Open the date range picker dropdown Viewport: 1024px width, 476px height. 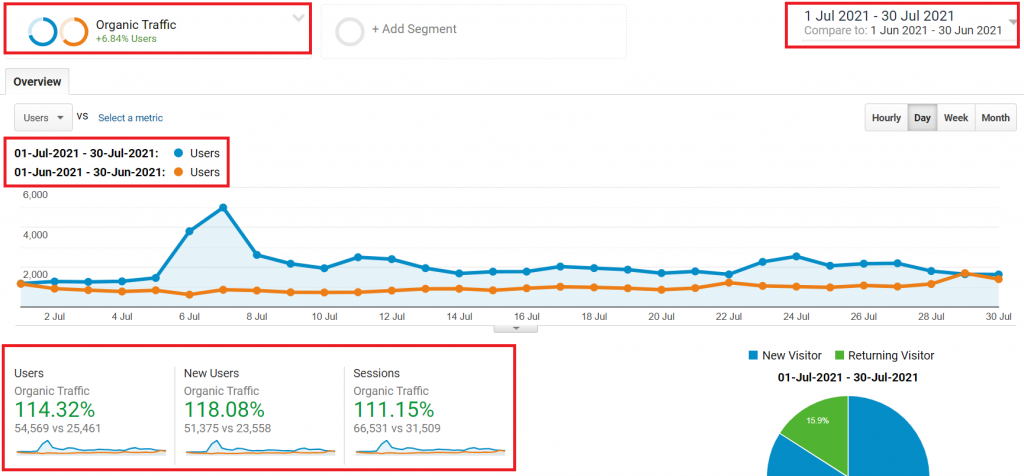pos(1013,22)
